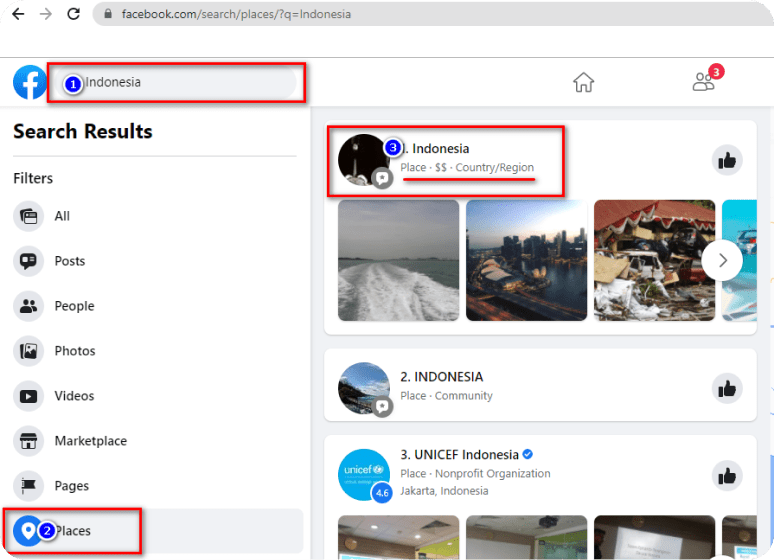Select the All filter icon
Screen dimensions: 774x560
point(28,216)
